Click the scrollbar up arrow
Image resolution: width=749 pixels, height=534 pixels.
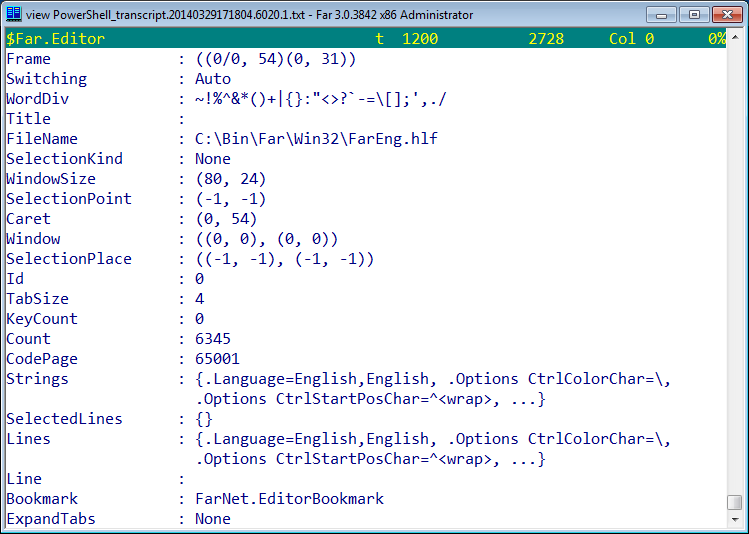[735, 36]
